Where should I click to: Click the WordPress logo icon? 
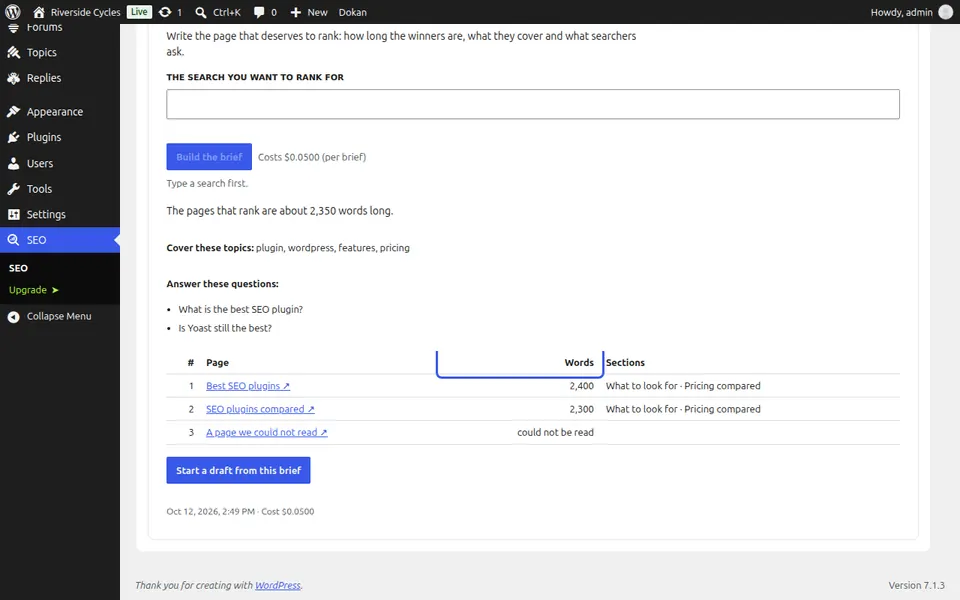click(13, 12)
